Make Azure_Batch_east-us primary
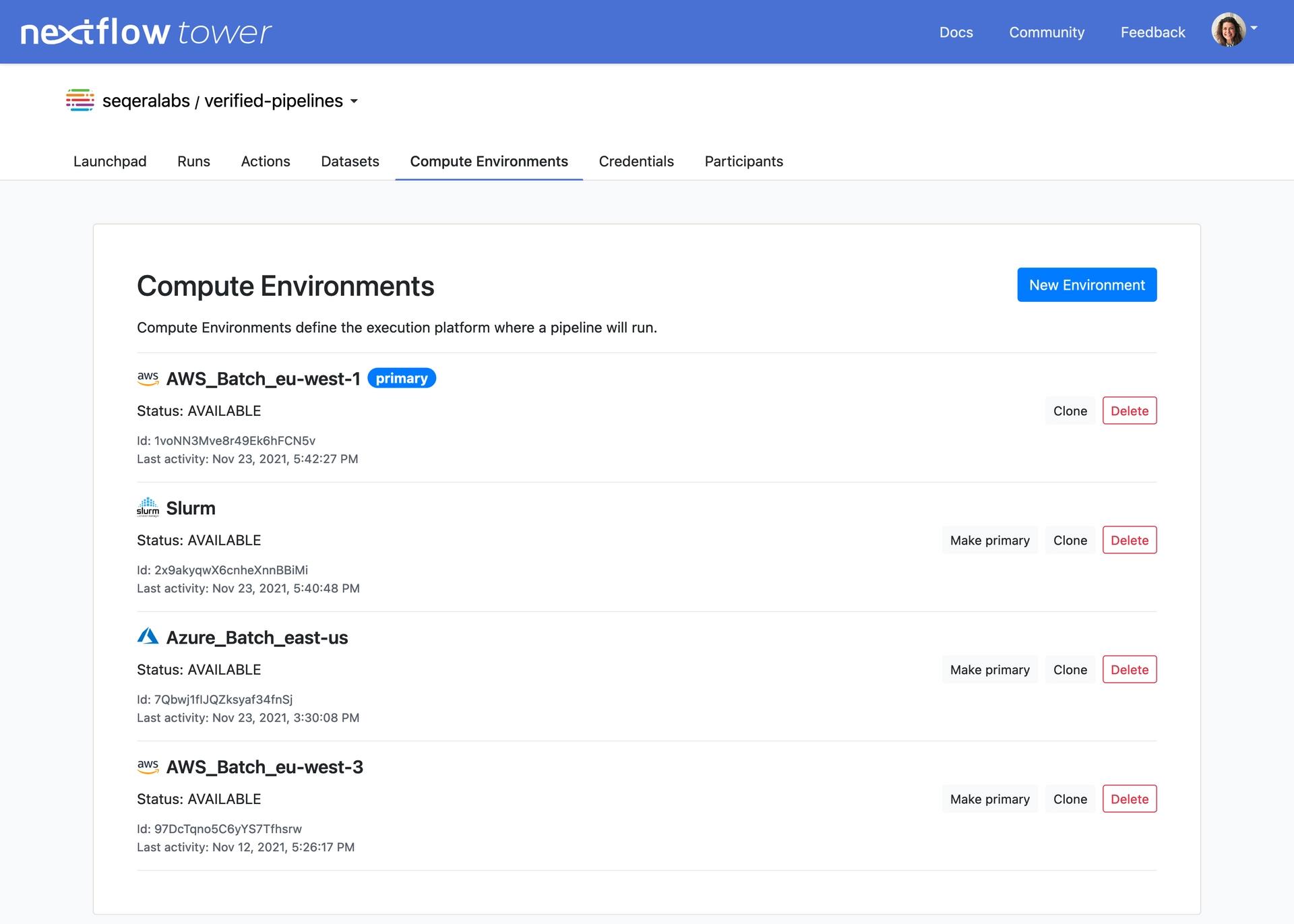The height and width of the screenshot is (924, 1294). tap(989, 670)
